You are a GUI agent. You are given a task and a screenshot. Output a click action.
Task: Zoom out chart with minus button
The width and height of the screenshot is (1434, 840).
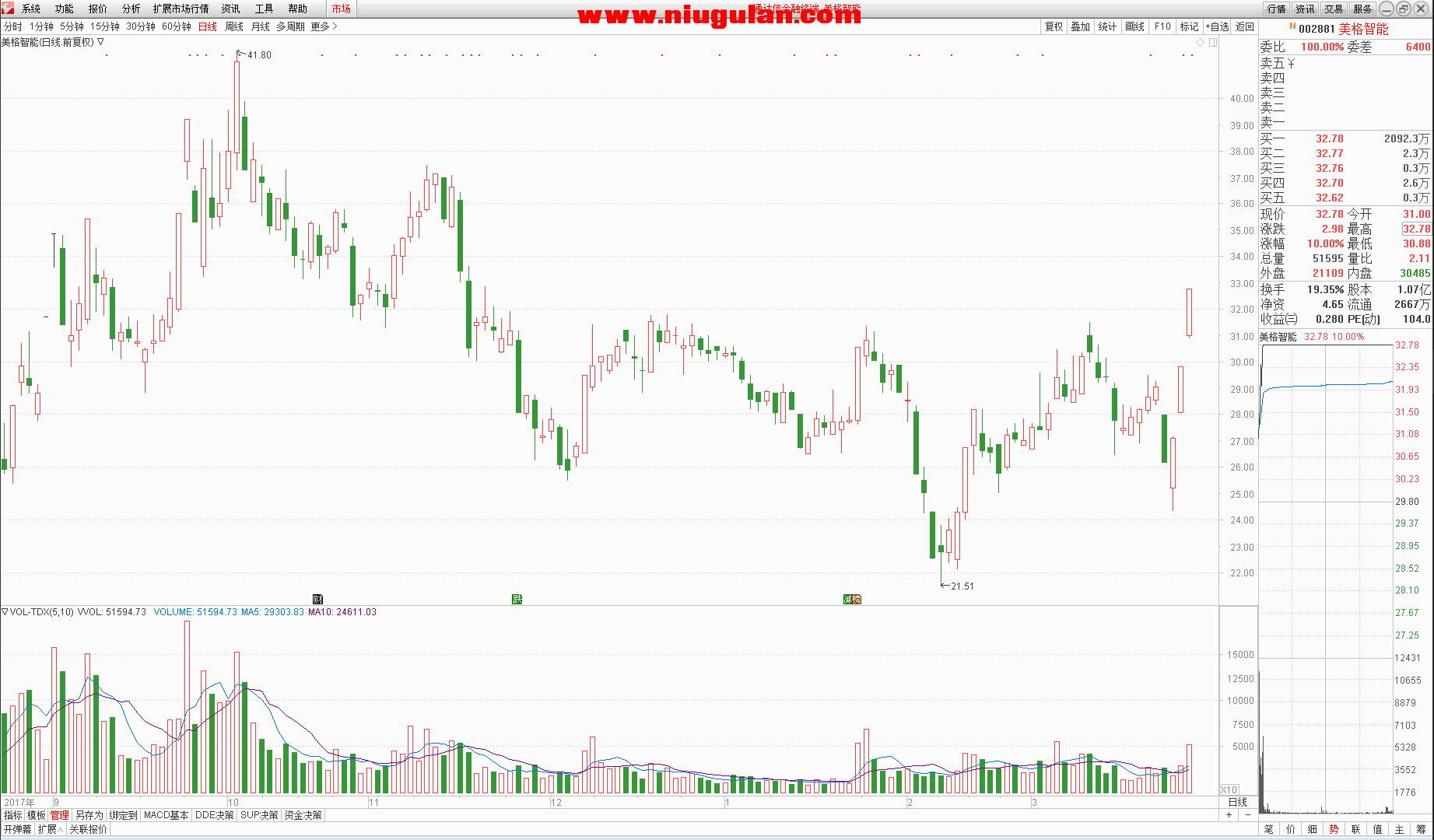(x=1248, y=815)
